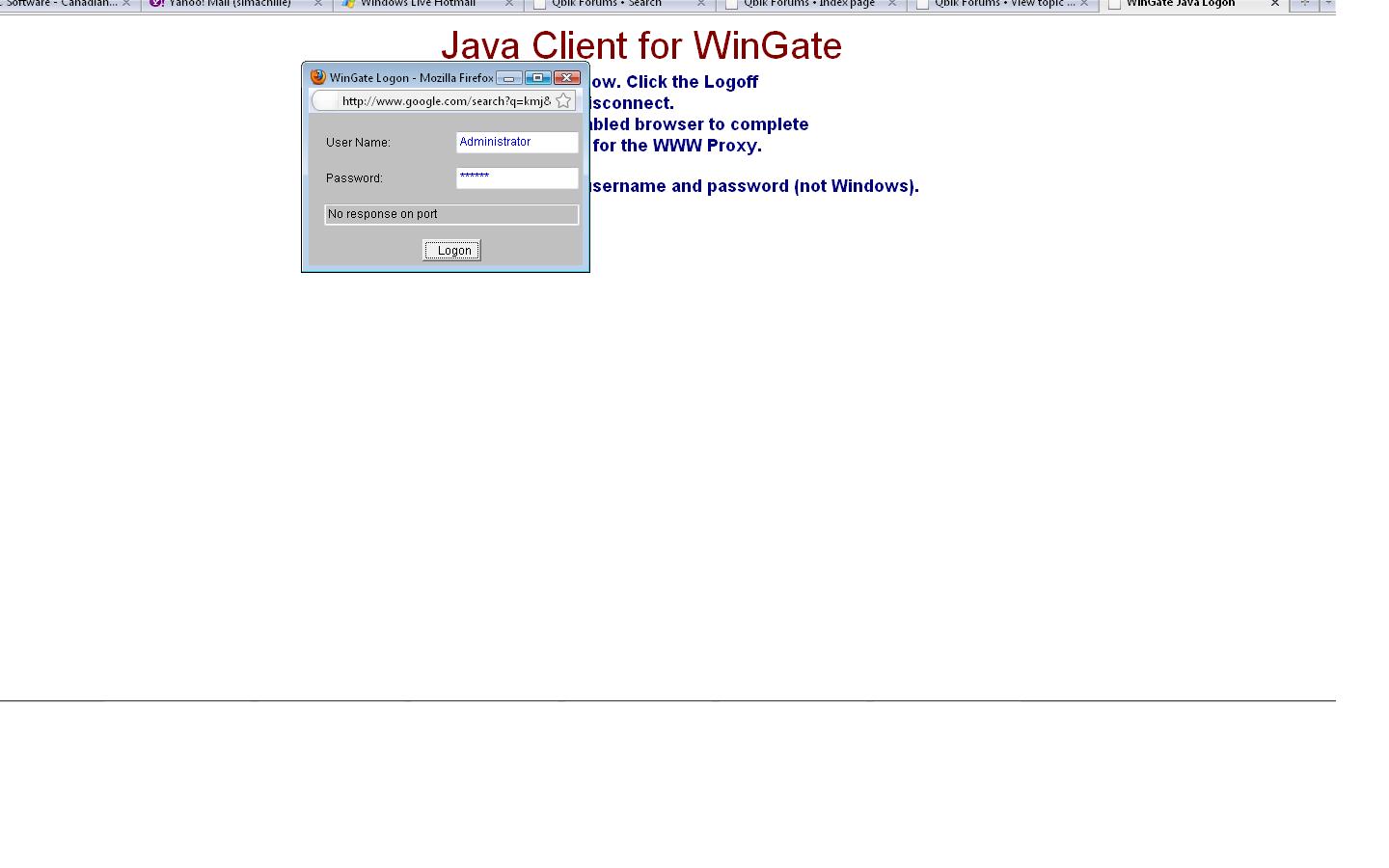Close the Qbik Forums Index page tab
1389x868 pixels.
[x=892, y=4]
